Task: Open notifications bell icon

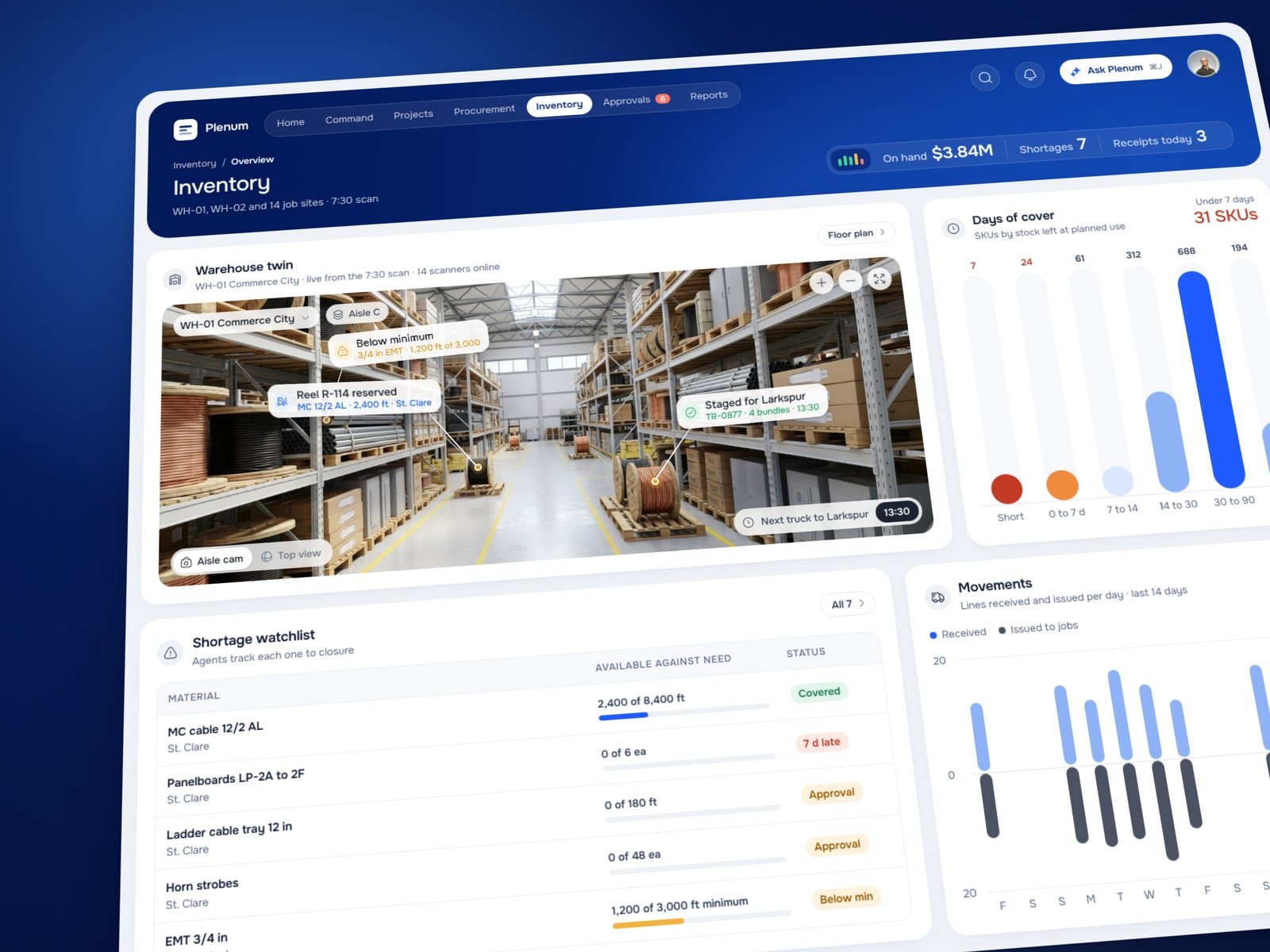Action: point(1029,75)
